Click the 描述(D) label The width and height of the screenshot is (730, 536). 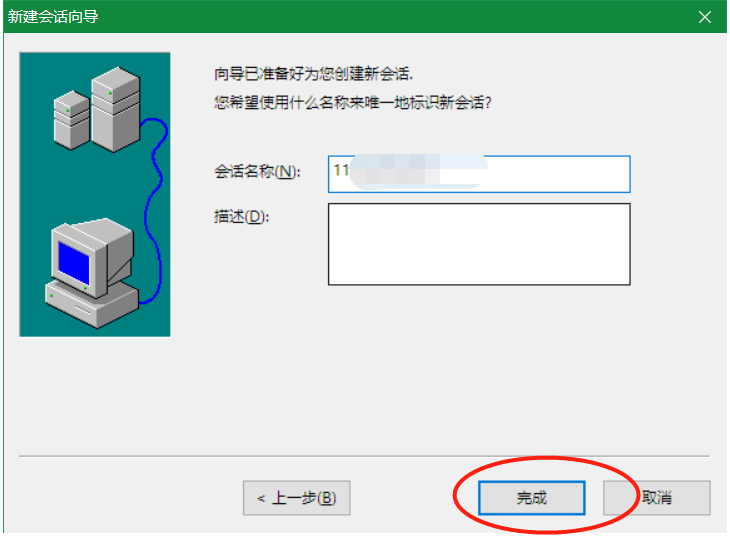click(242, 217)
